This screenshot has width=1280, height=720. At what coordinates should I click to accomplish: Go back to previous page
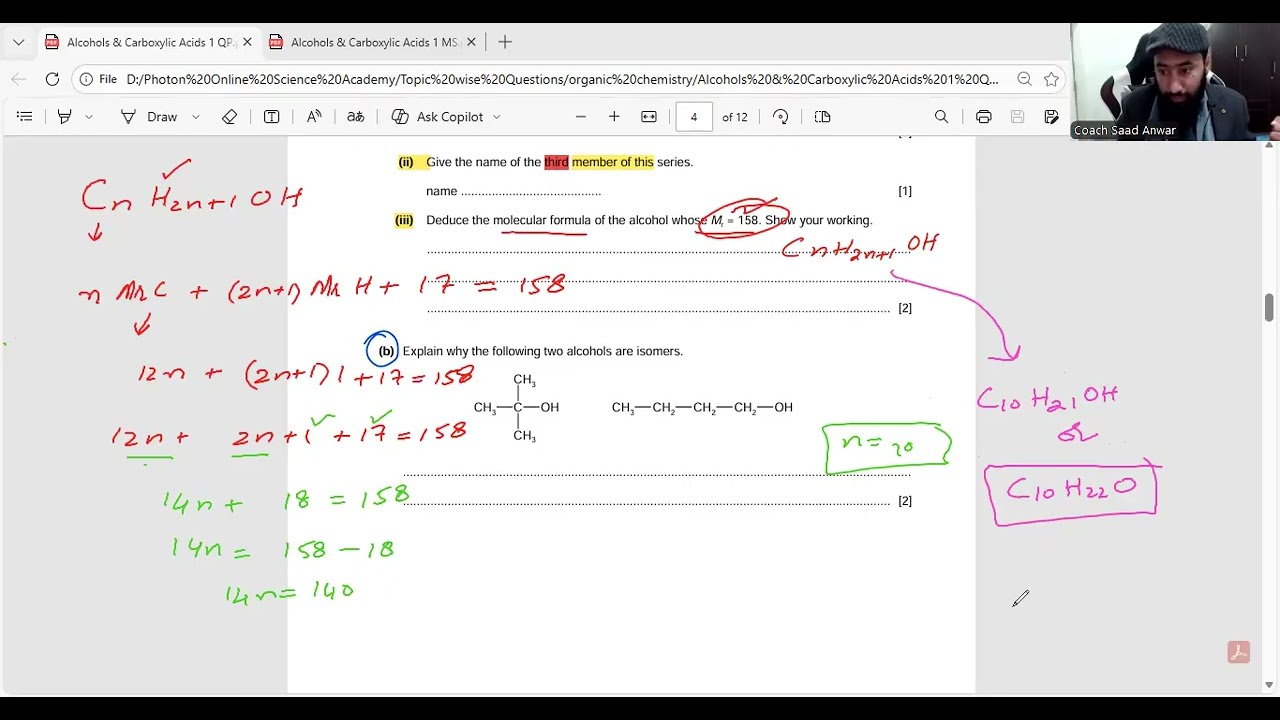pos(18,79)
